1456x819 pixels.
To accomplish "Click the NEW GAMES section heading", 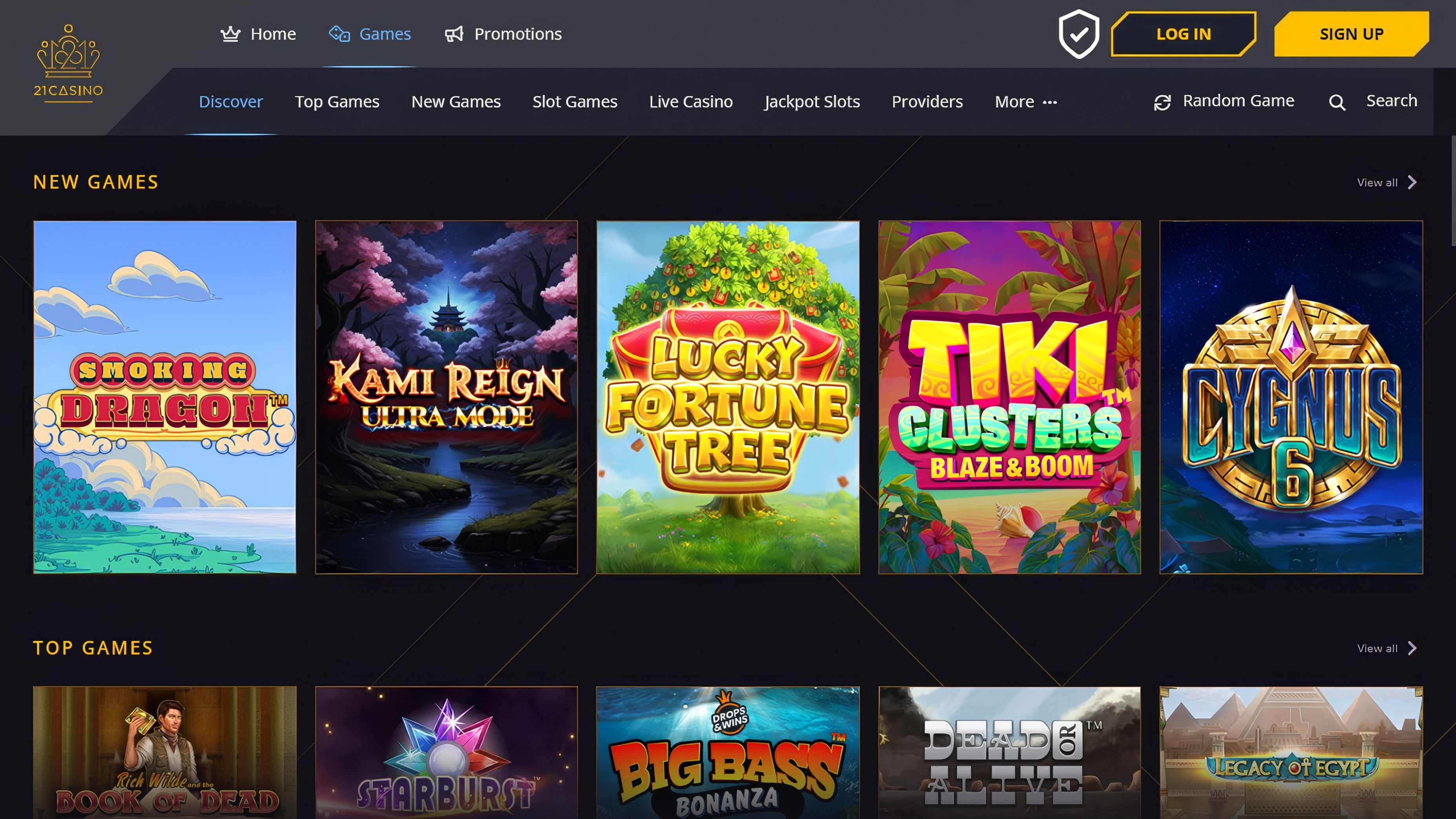I will coord(95,182).
